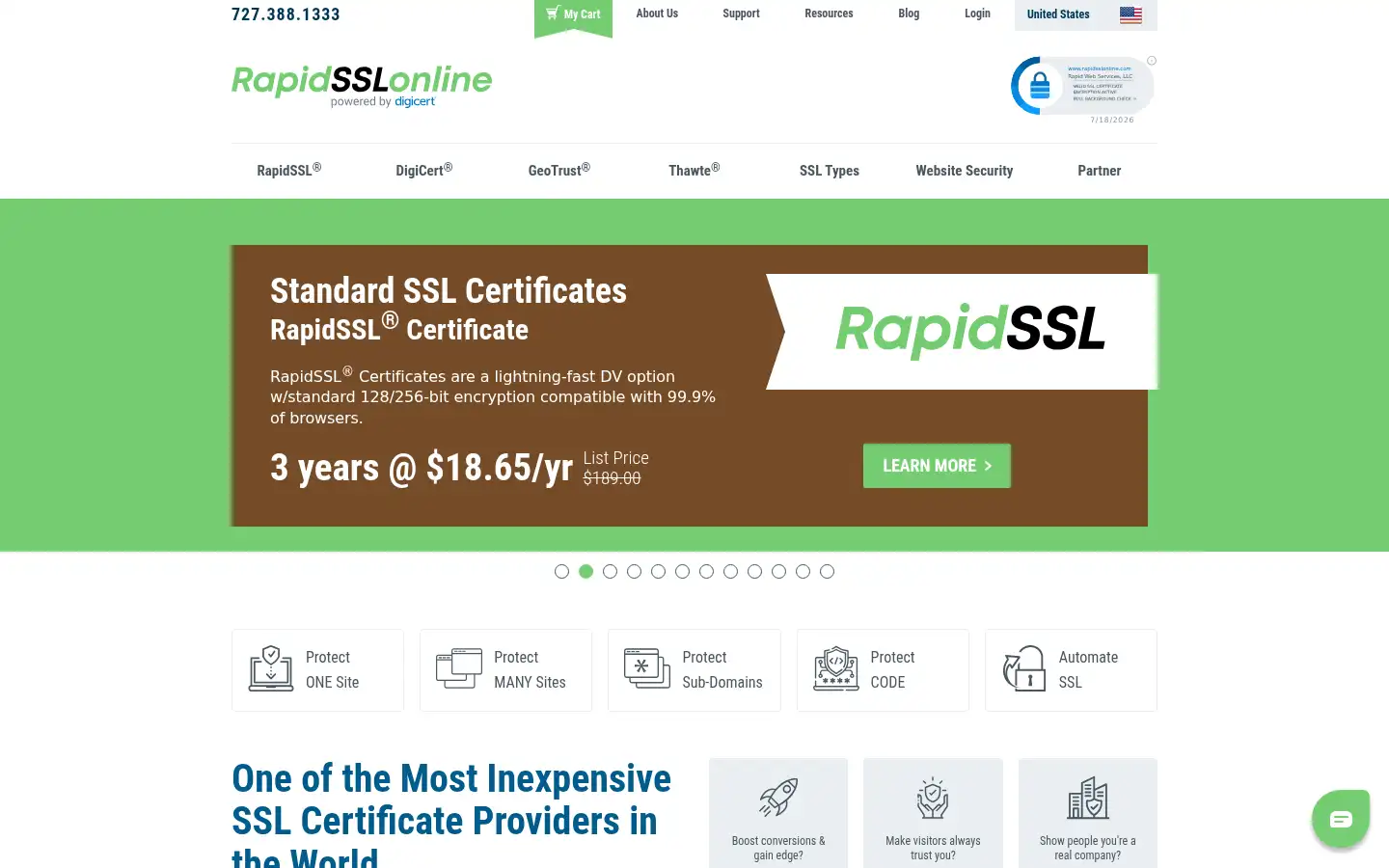This screenshot has width=1389, height=868.
Task: Open the About Us menu item
Action: click(657, 14)
